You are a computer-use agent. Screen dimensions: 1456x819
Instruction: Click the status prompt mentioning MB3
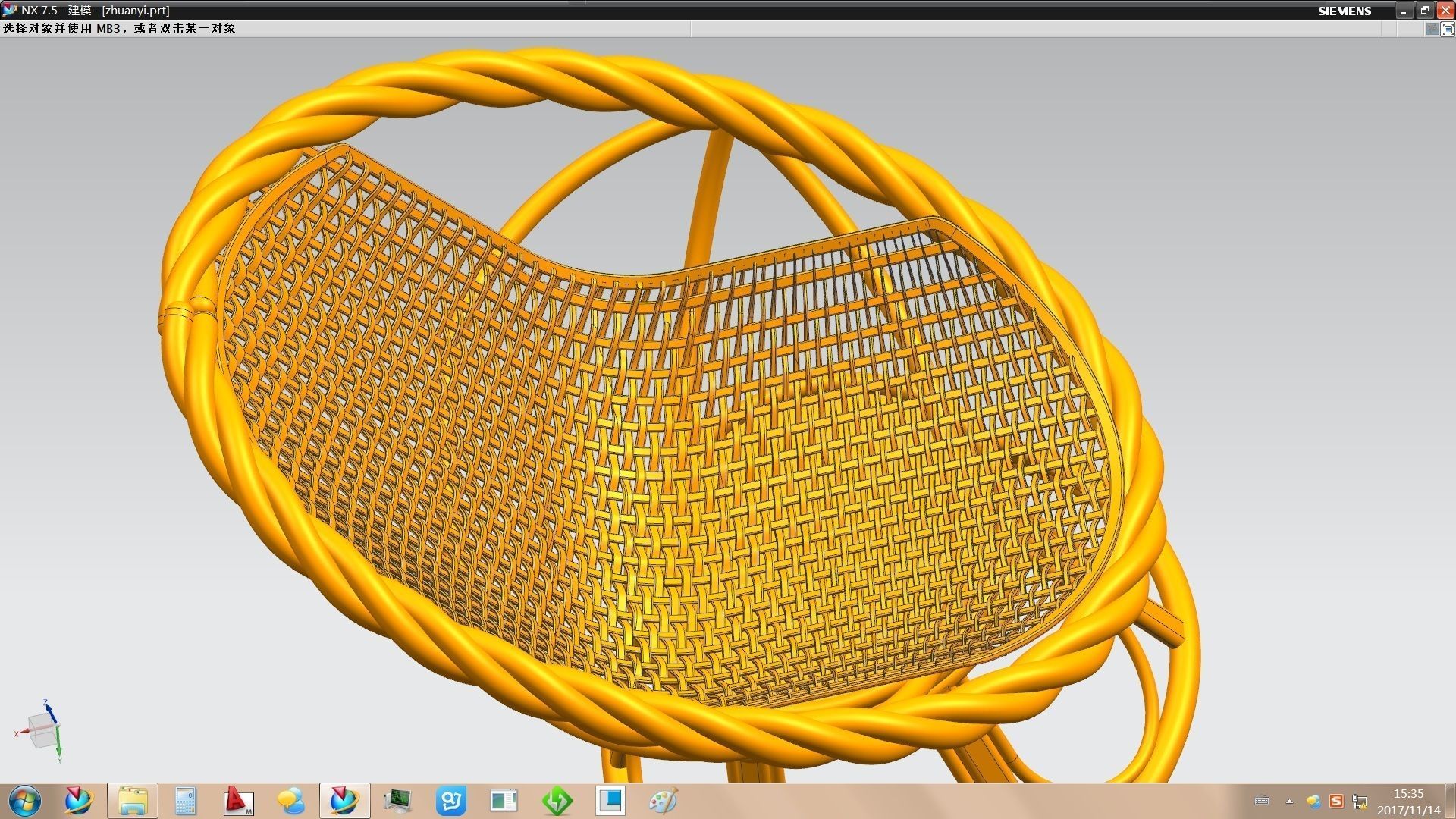click(x=119, y=29)
